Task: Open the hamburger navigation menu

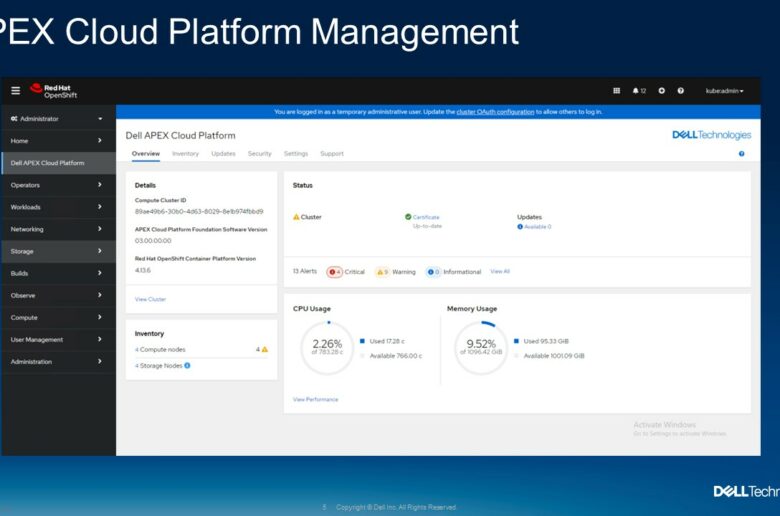Action: [15, 91]
